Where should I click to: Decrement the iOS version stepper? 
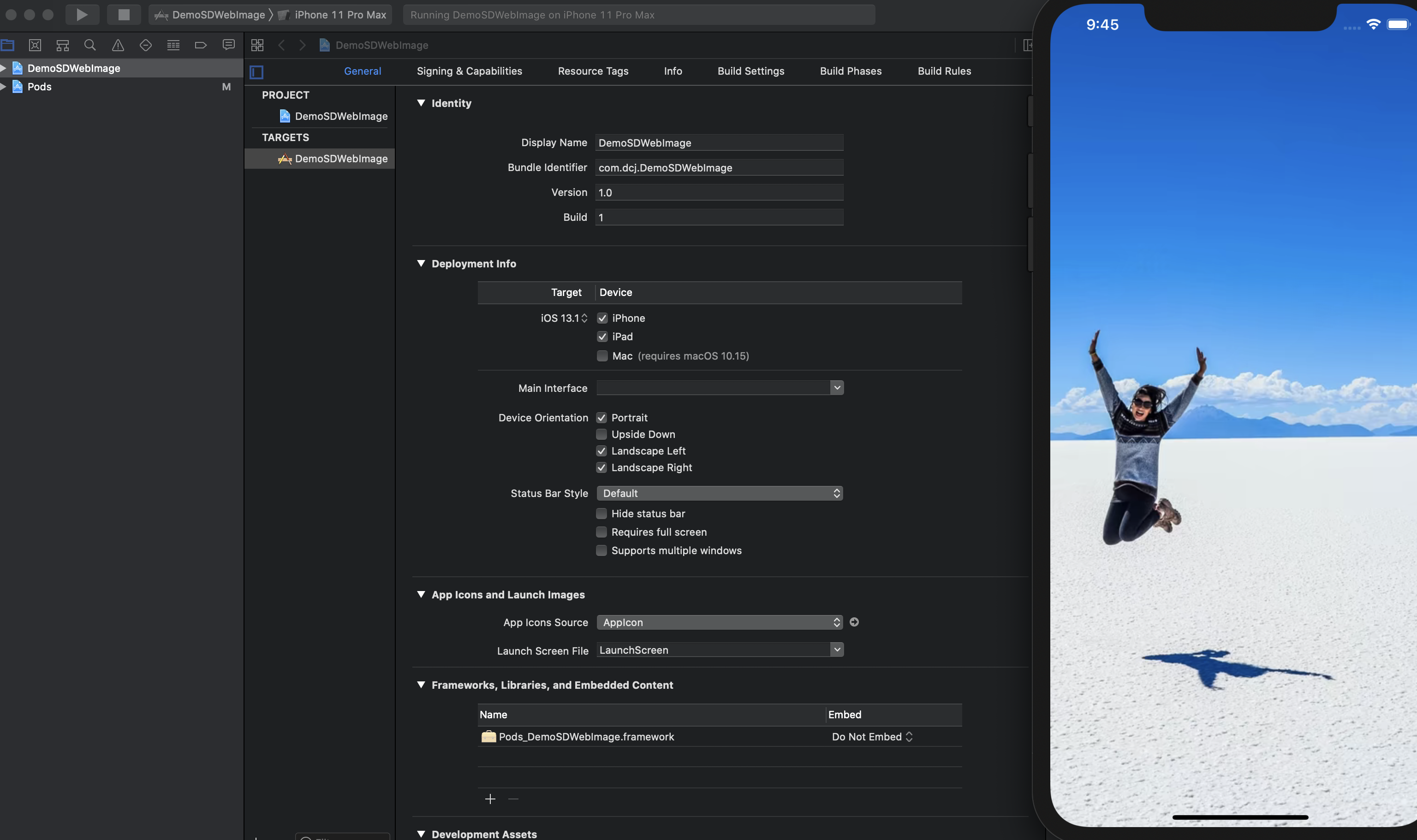tap(585, 320)
